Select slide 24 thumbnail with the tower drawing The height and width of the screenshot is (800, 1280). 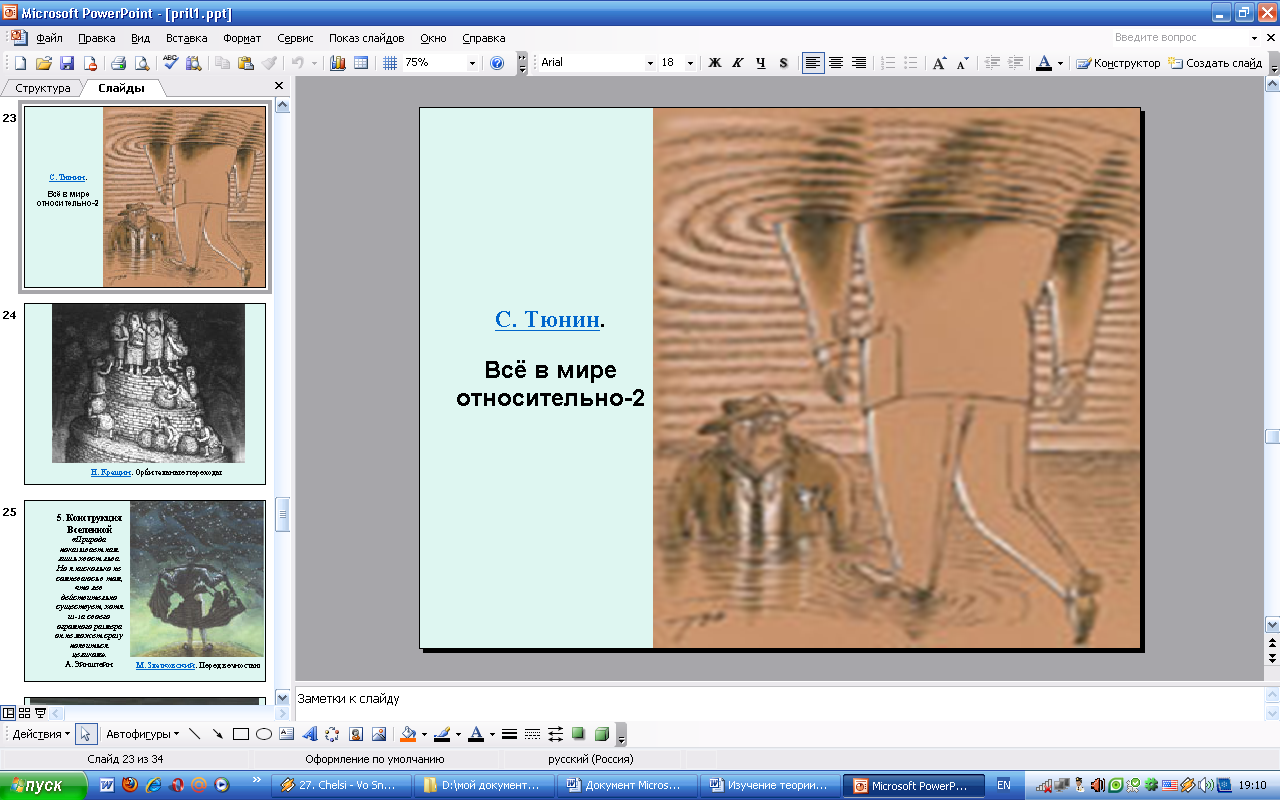(145, 394)
